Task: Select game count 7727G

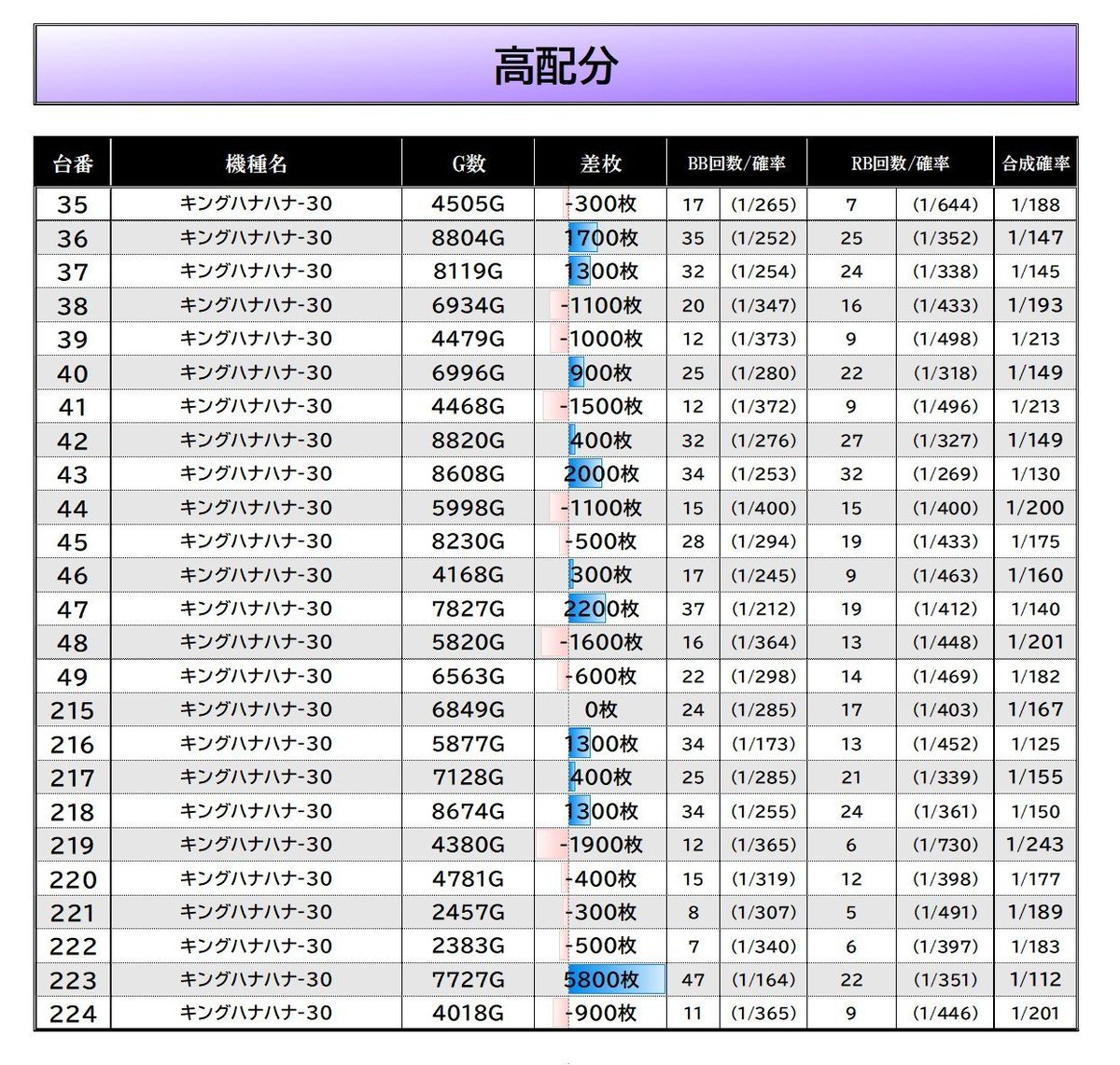Action: [469, 980]
